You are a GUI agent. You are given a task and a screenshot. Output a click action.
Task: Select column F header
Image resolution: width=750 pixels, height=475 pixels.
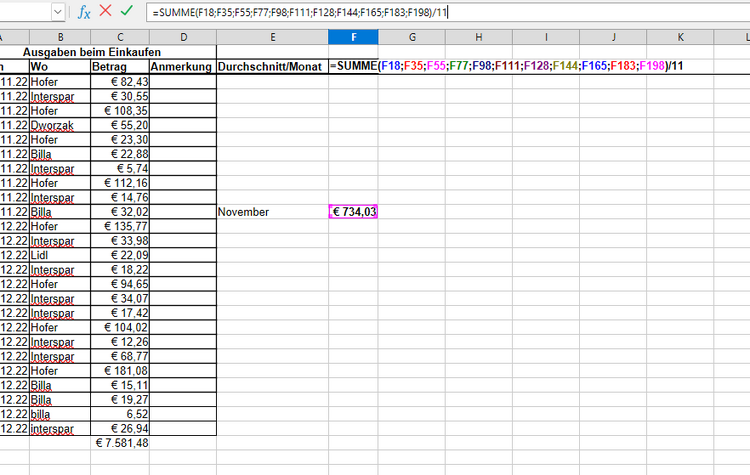(x=353, y=37)
